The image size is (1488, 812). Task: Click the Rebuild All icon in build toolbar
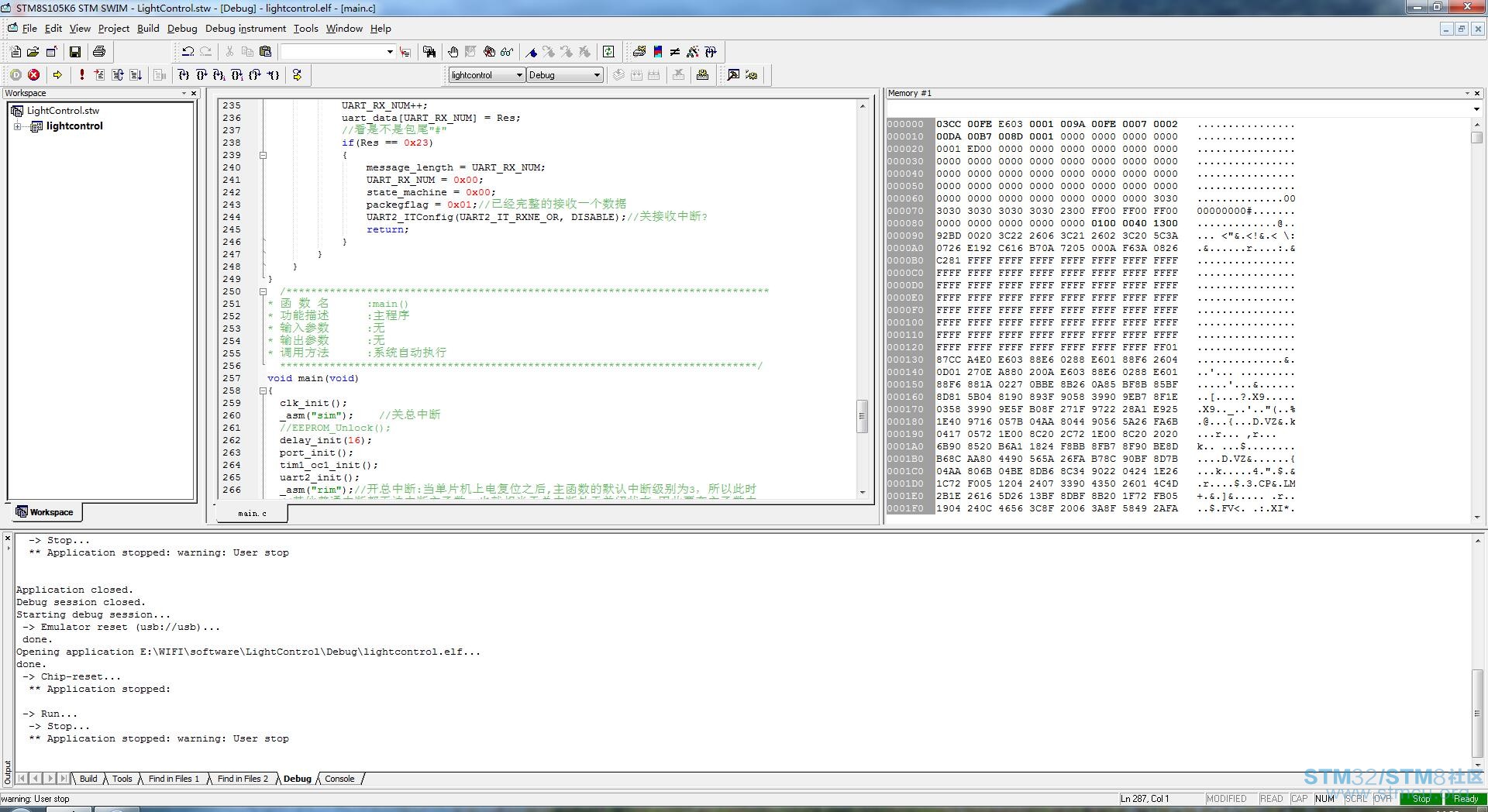[x=654, y=75]
